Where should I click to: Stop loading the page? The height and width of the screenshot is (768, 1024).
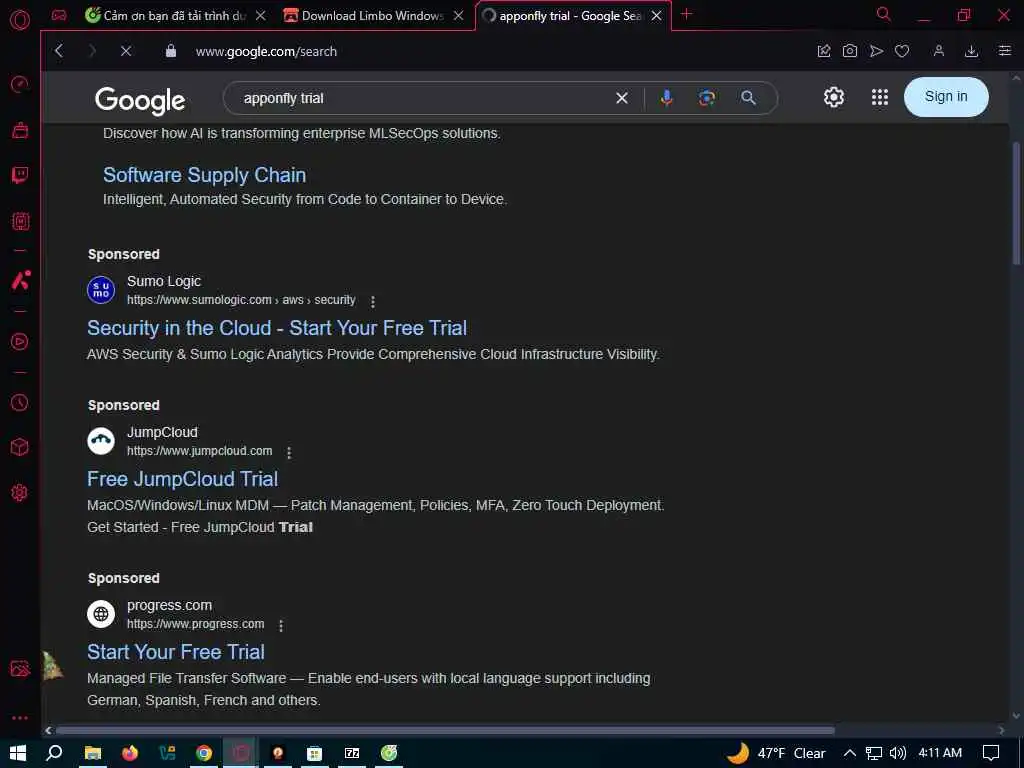pyautogui.click(x=126, y=51)
